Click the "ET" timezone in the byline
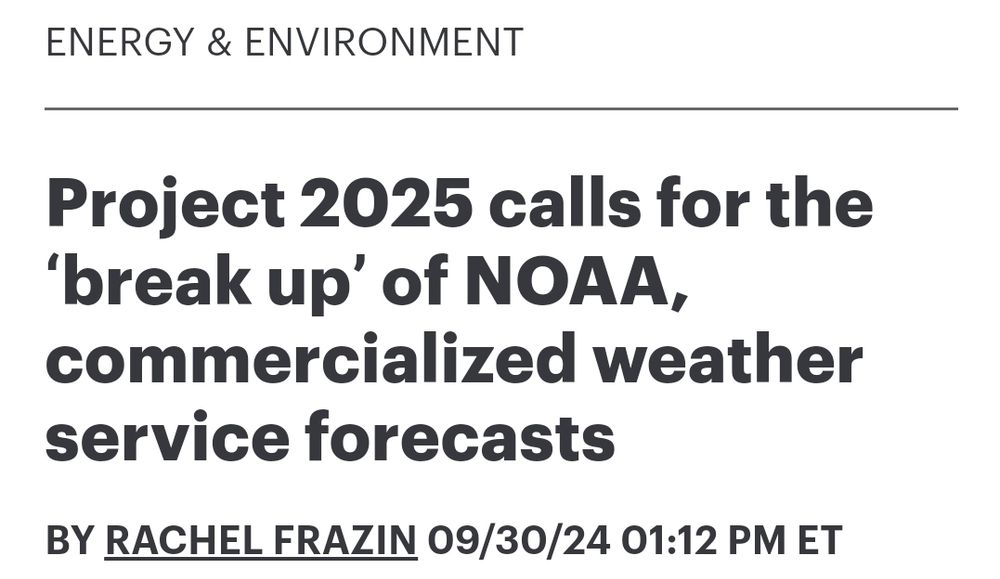The height and width of the screenshot is (579, 1000). [x=819, y=540]
